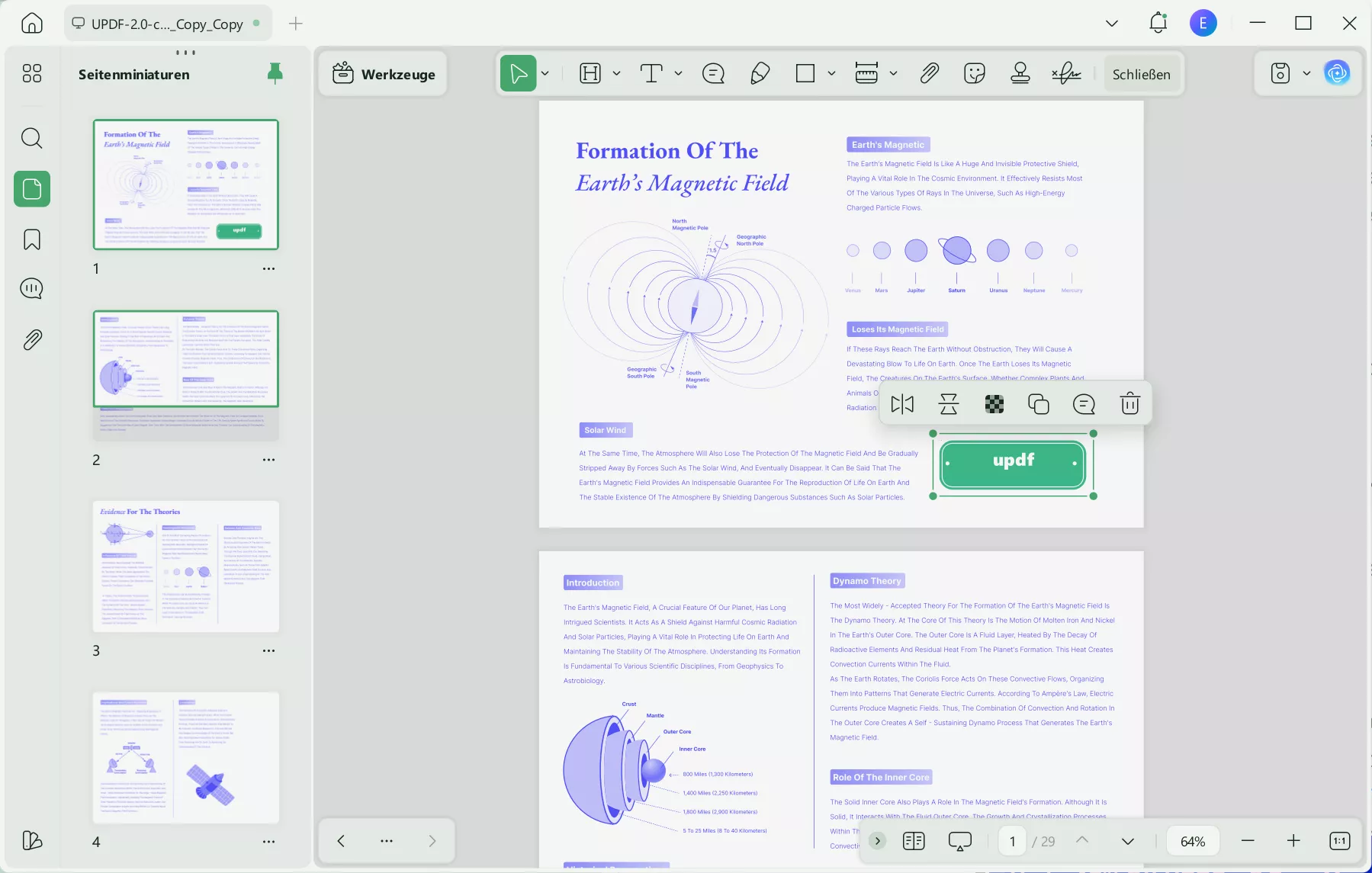The width and height of the screenshot is (1372, 873).
Task: Open the bookmarks panel
Action: tap(32, 239)
